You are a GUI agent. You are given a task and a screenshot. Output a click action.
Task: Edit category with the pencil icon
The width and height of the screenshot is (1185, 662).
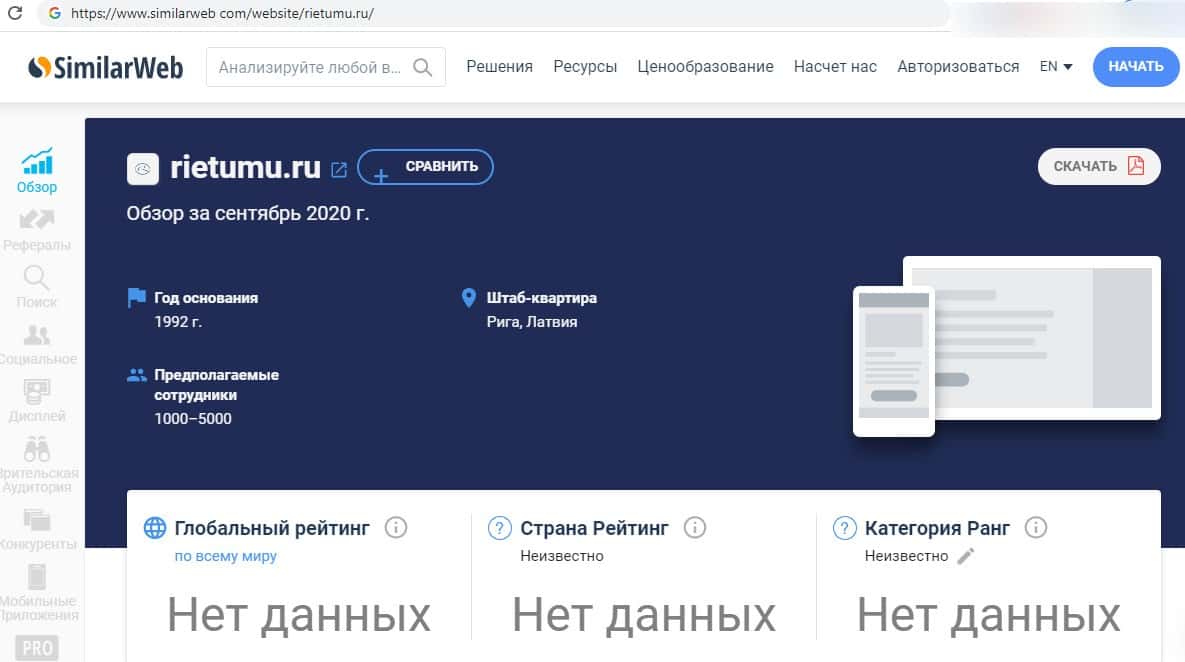[x=965, y=556]
